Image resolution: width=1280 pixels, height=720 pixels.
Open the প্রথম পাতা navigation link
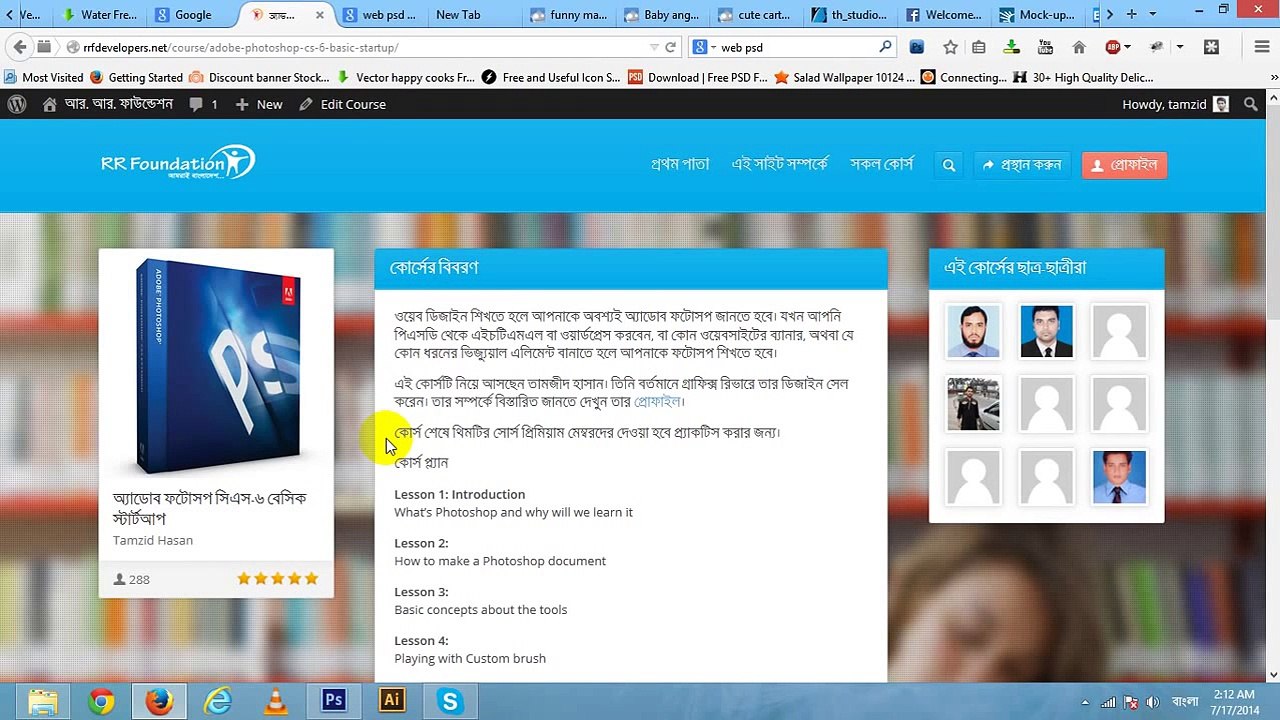[680, 165]
